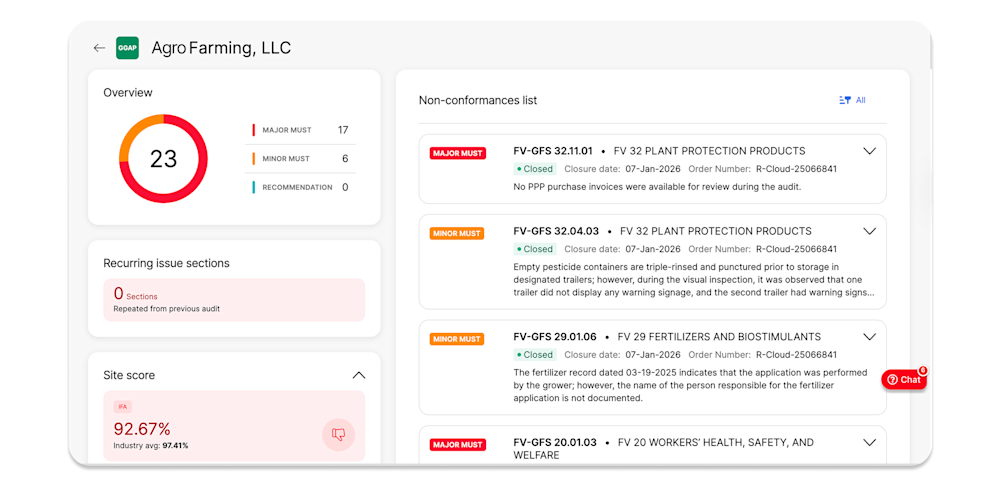
Task: Click MAJOR MUST tag on FV-GFS 32.11.01
Action: tap(457, 153)
